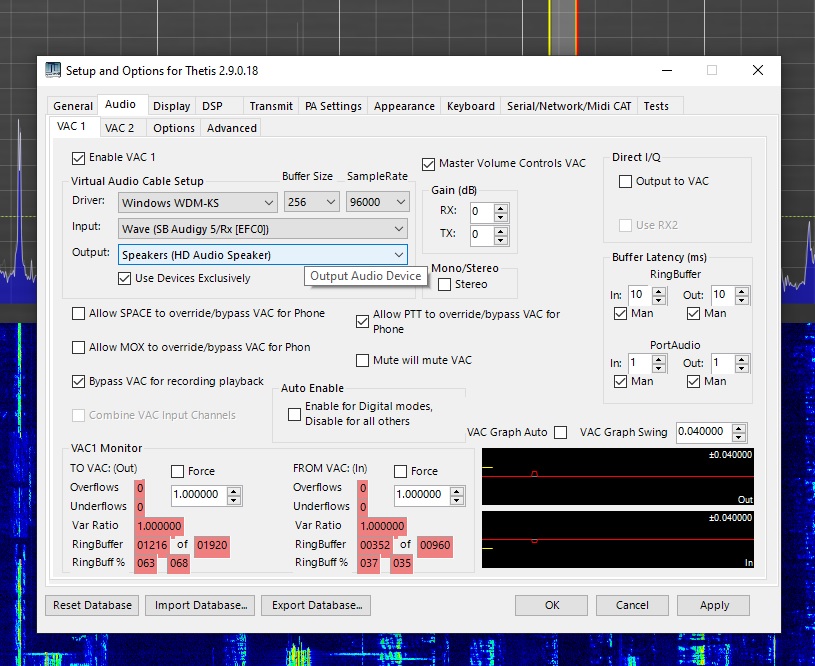Image resolution: width=815 pixels, height=666 pixels.
Task: Decrease TX gain with down arrow
Action: [x=501, y=240]
